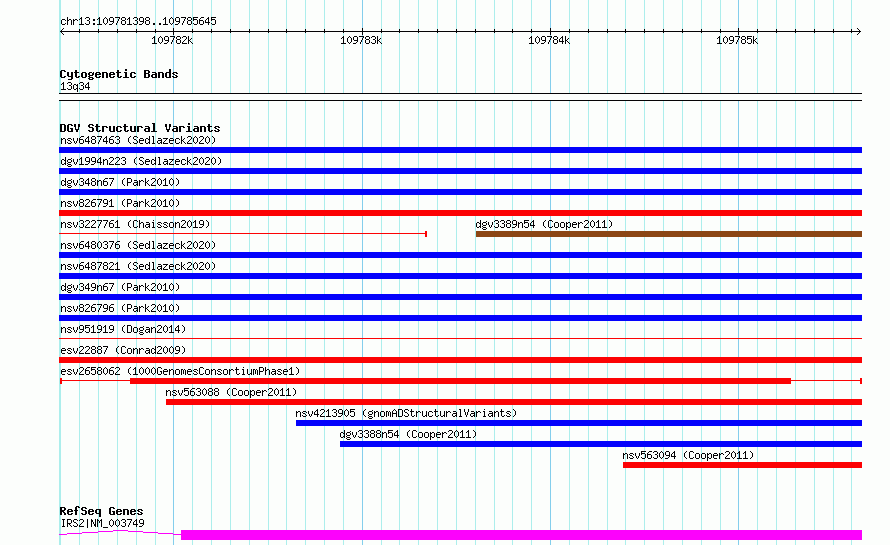Open the dgv349n67 (Park2010) label
Image resolution: width=890 pixels, height=545 pixels.
tap(120, 287)
